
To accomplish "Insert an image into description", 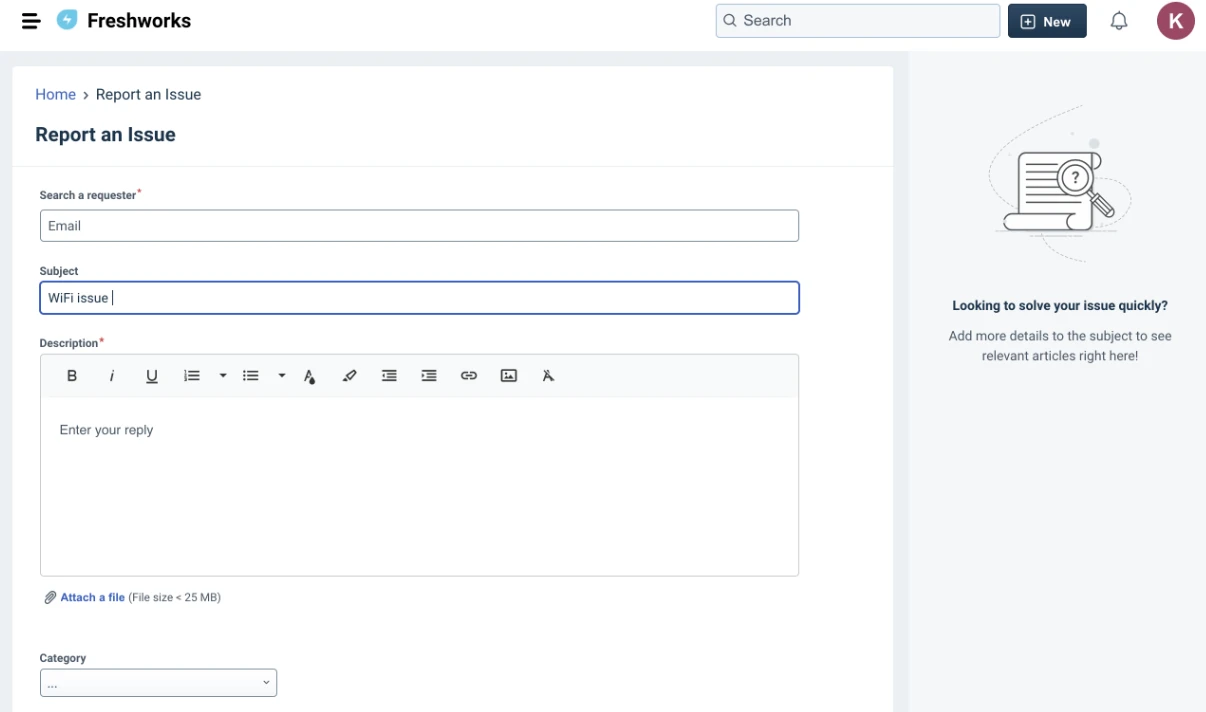I will pyautogui.click(x=509, y=376).
